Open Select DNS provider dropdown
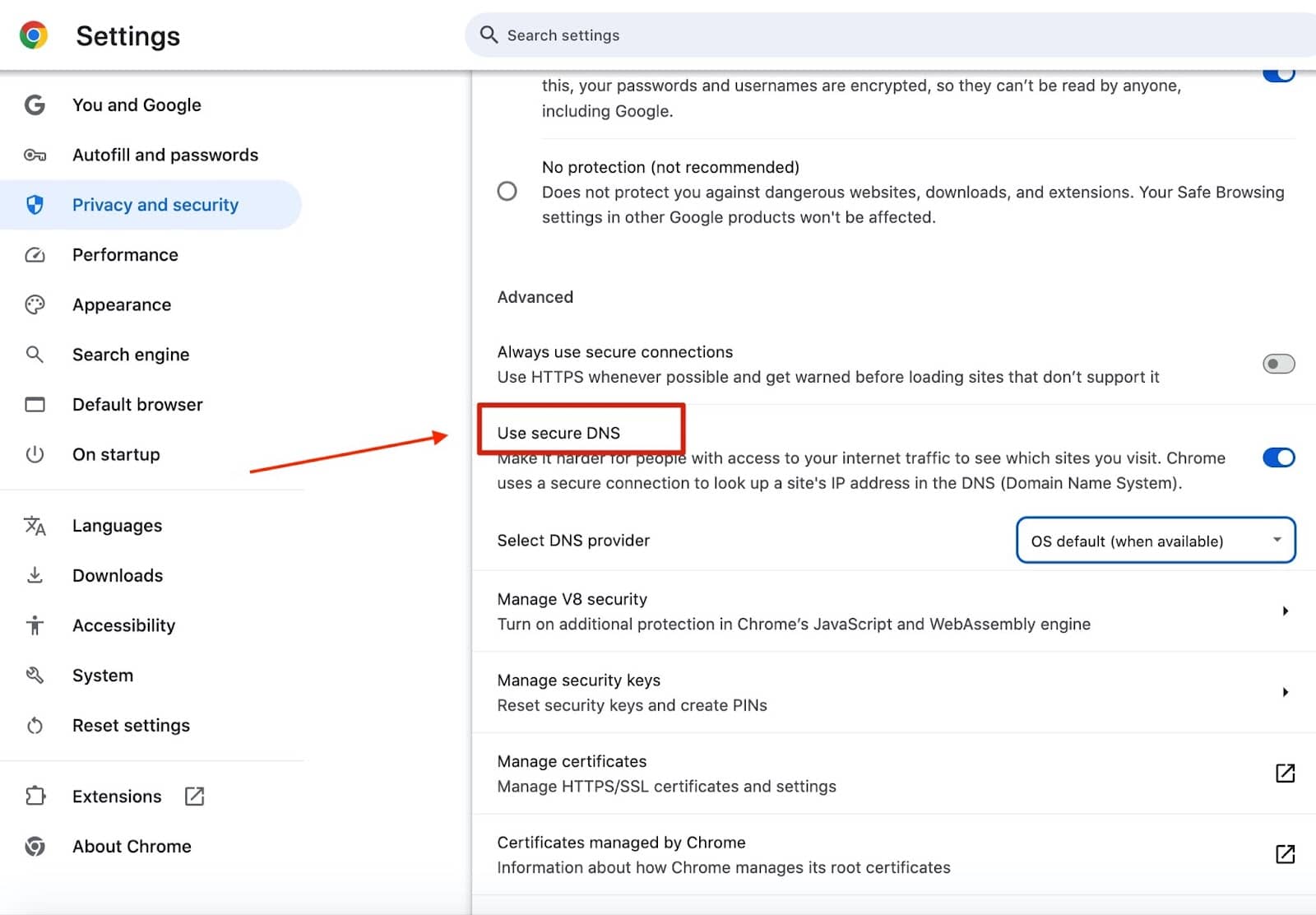 coord(1156,541)
